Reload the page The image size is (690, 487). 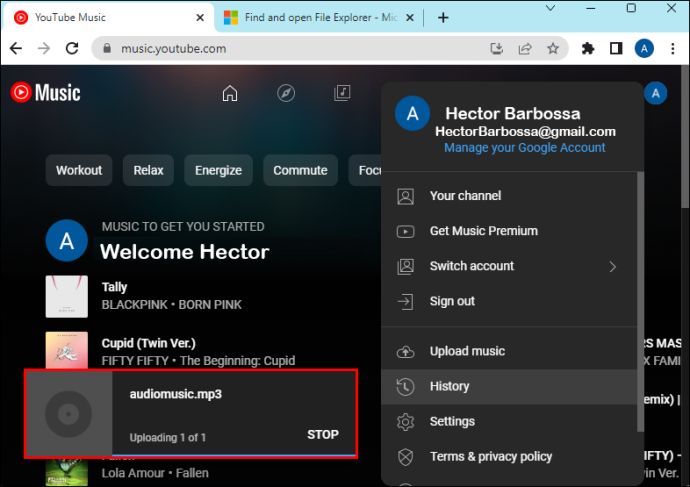point(72,48)
